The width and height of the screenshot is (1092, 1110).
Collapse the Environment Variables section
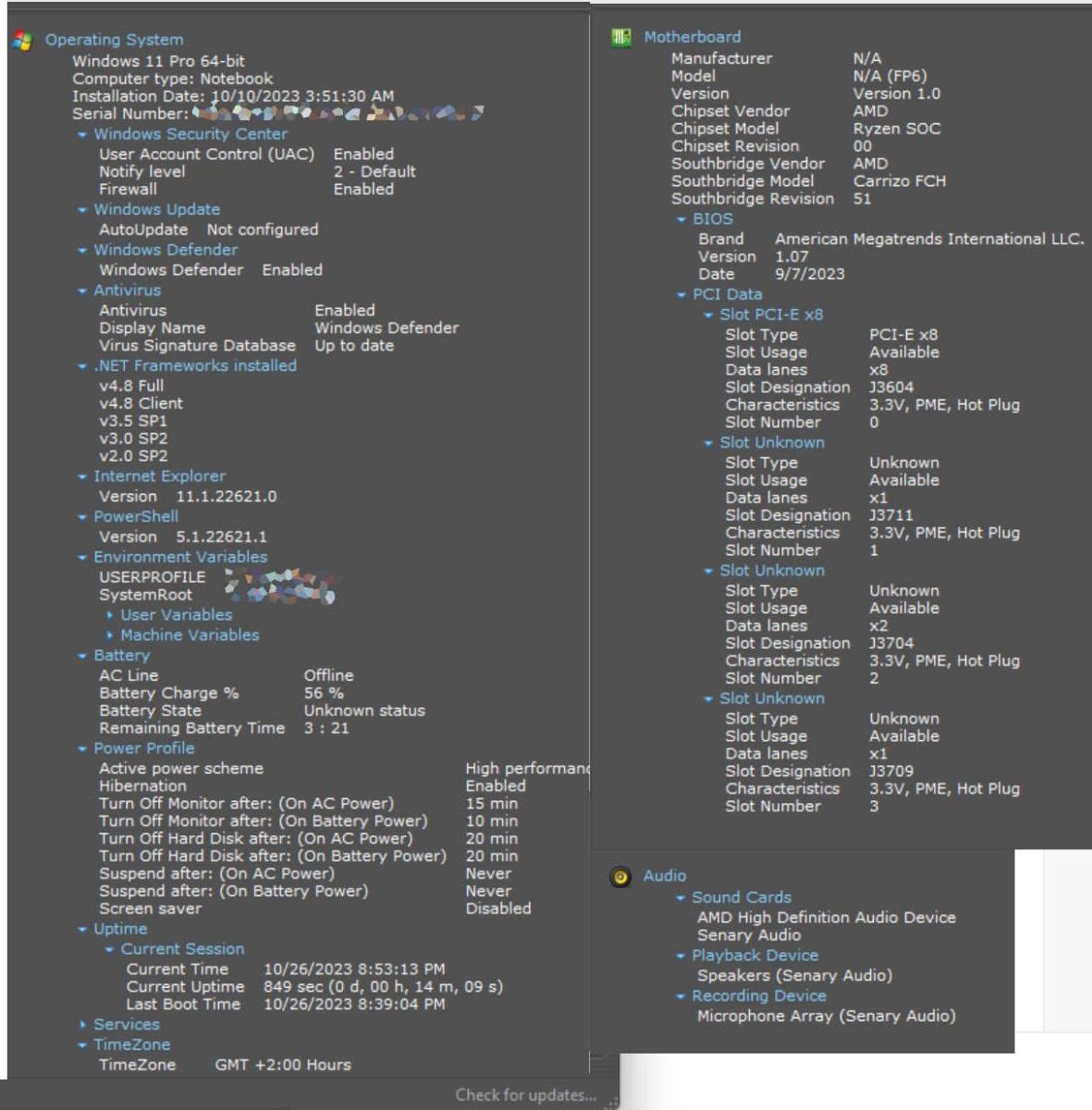82,559
